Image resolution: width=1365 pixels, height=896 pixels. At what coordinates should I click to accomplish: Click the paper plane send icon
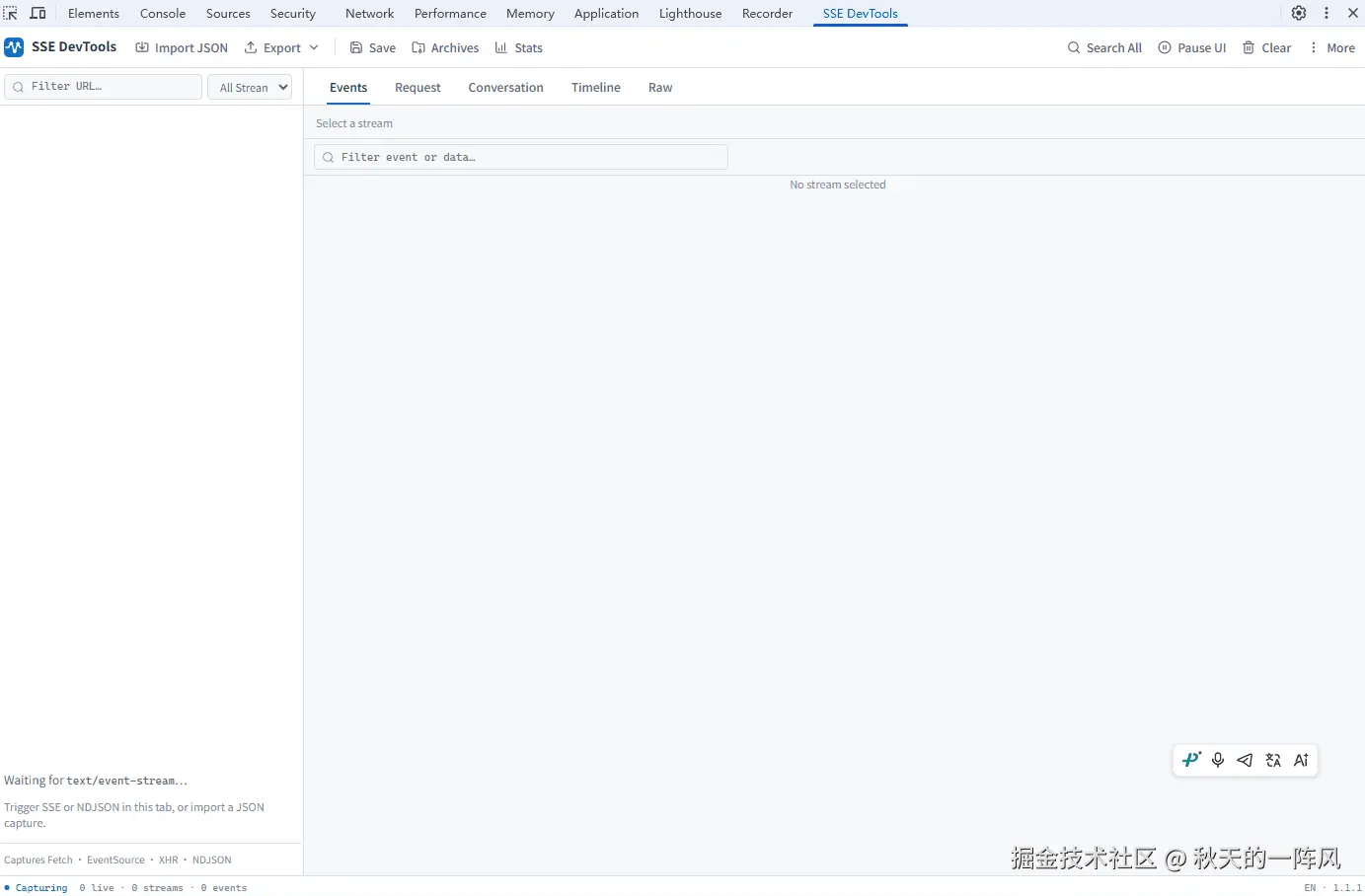[1246, 760]
